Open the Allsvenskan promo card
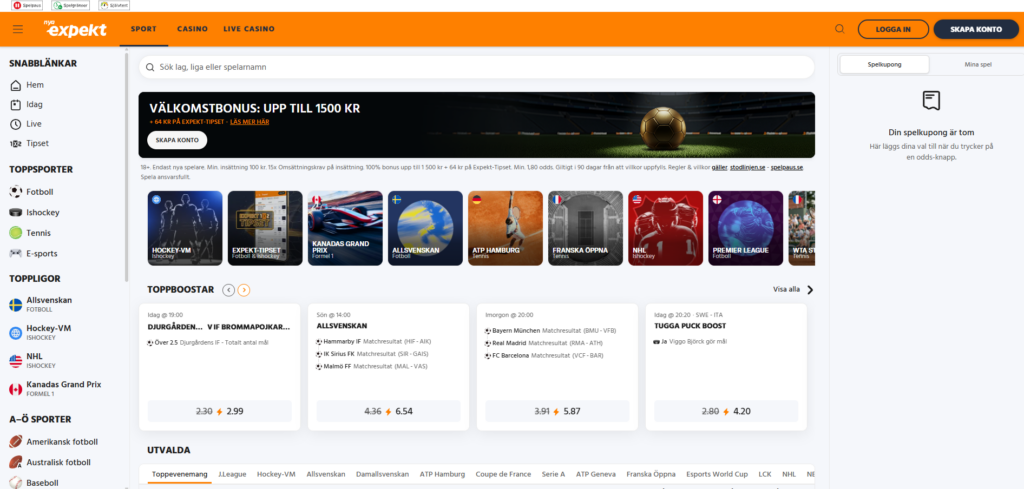This screenshot has height=489, width=1024. pos(425,228)
